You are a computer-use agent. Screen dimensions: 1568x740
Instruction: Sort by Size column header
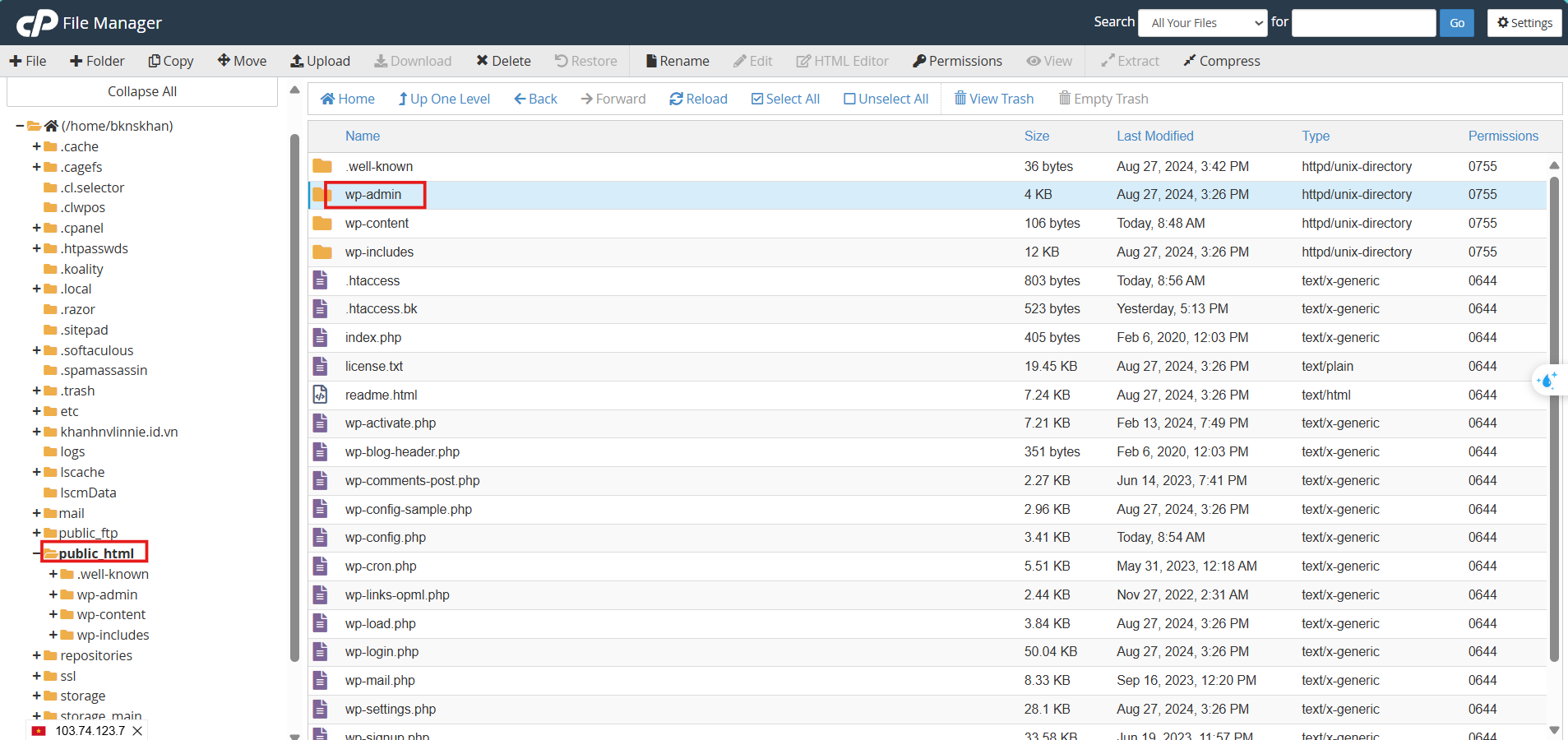click(x=1037, y=136)
